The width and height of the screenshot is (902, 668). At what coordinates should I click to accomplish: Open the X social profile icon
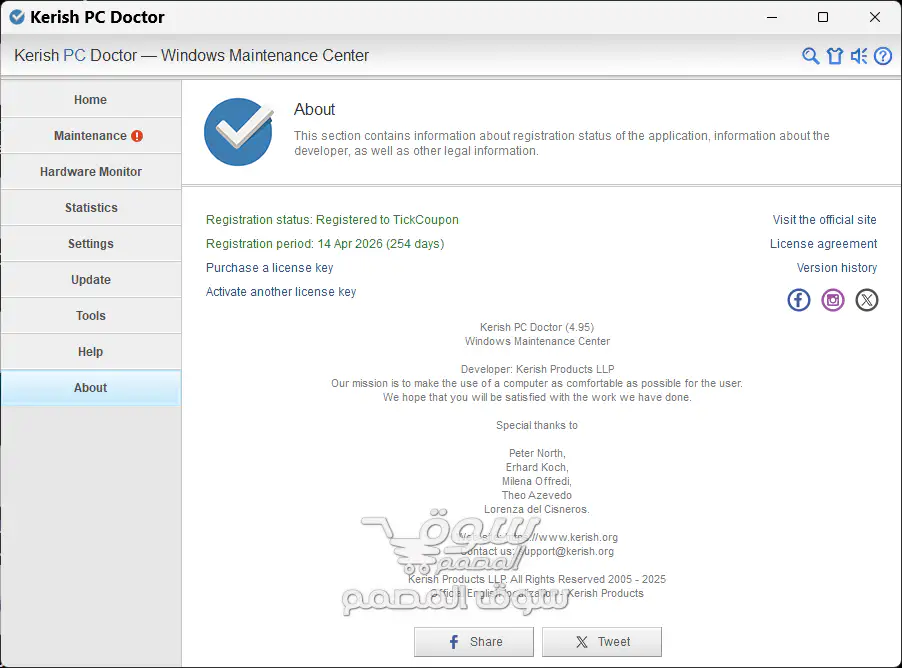[x=866, y=299]
